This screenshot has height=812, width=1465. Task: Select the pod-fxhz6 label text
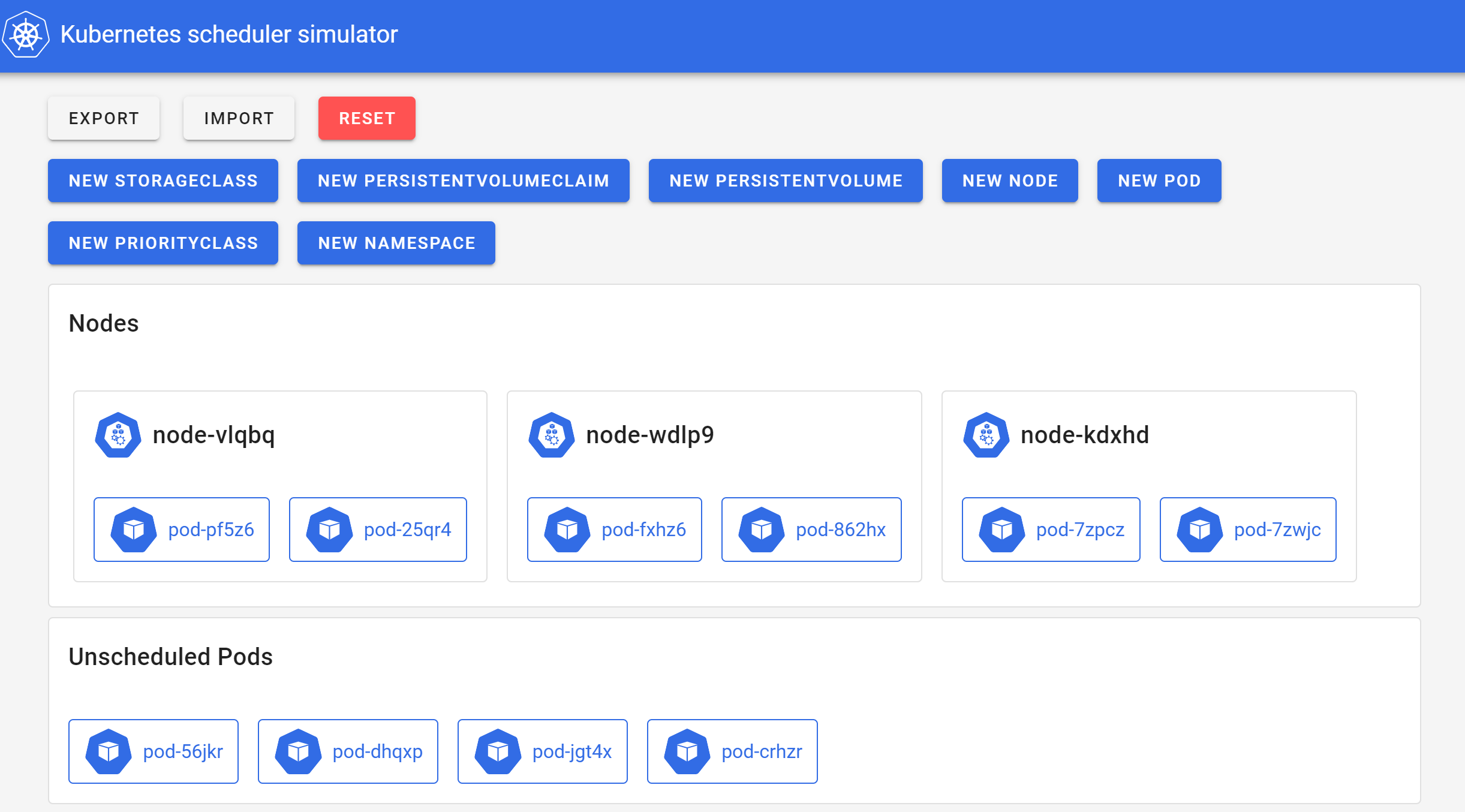[644, 530]
